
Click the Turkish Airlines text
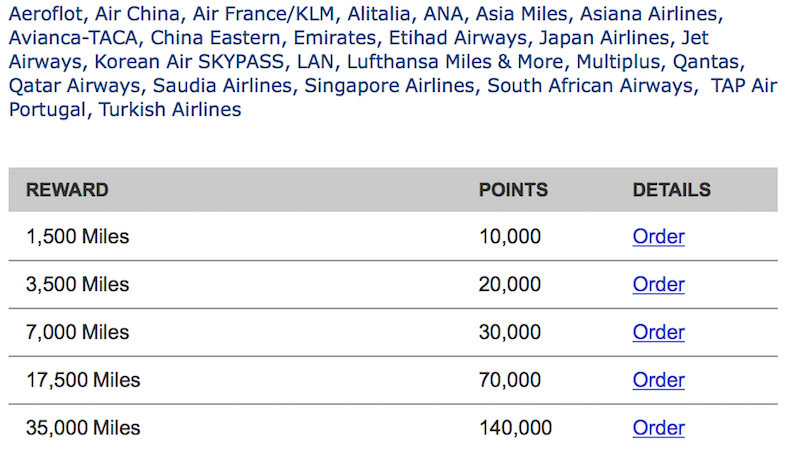(x=170, y=110)
